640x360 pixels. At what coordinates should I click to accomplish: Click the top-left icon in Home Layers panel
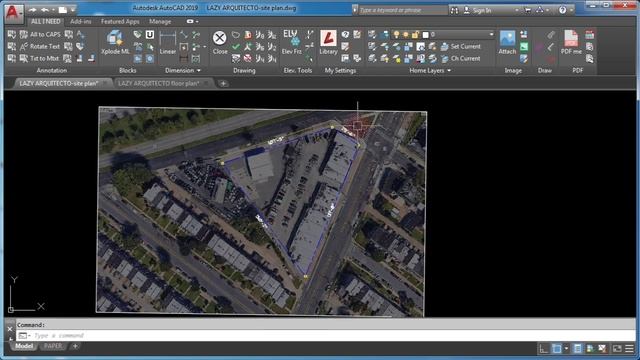tap(371, 35)
